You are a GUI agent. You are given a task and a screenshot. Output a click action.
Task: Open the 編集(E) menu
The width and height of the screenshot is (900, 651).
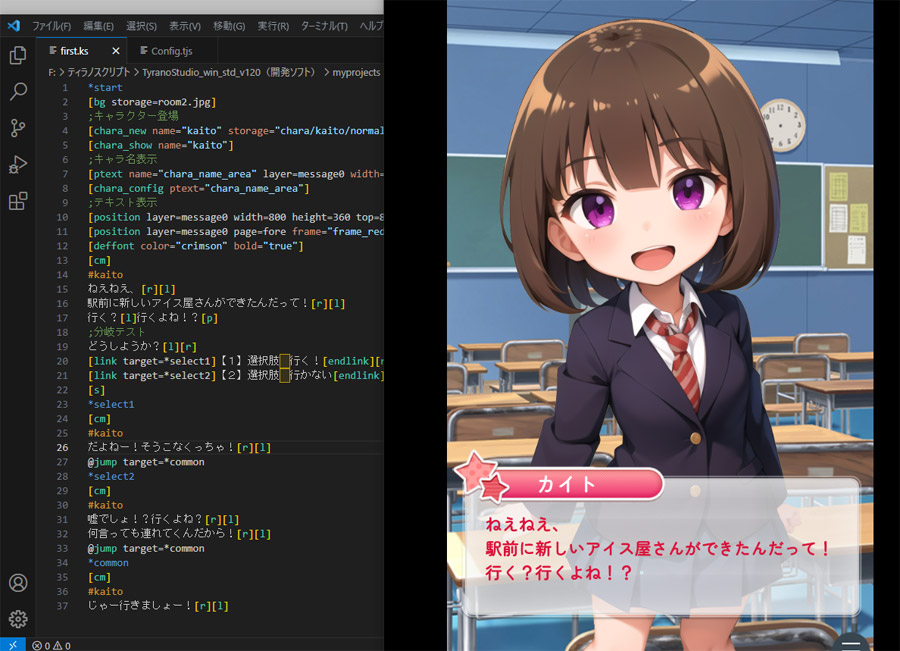coord(98,26)
